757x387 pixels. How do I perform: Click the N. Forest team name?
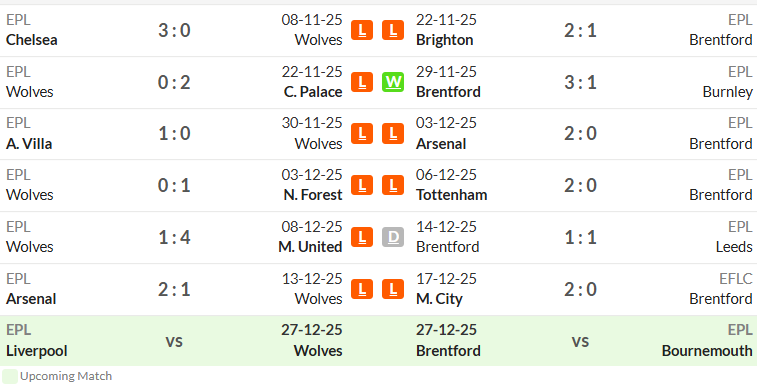pyautogui.click(x=313, y=195)
